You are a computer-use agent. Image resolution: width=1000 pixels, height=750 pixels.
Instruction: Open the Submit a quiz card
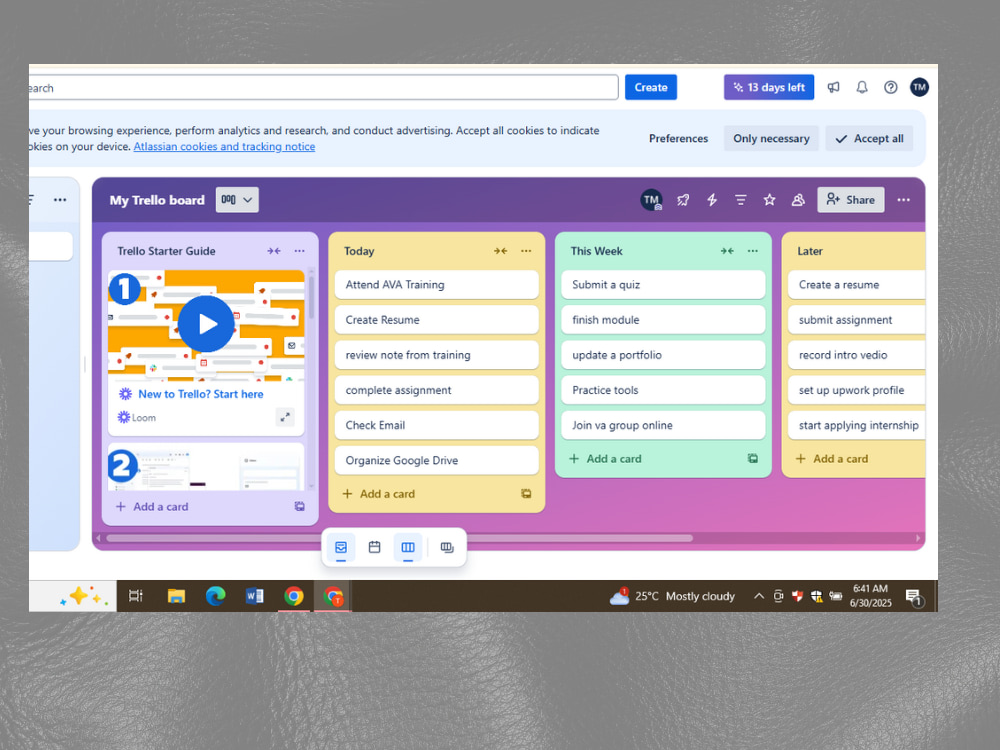(663, 284)
